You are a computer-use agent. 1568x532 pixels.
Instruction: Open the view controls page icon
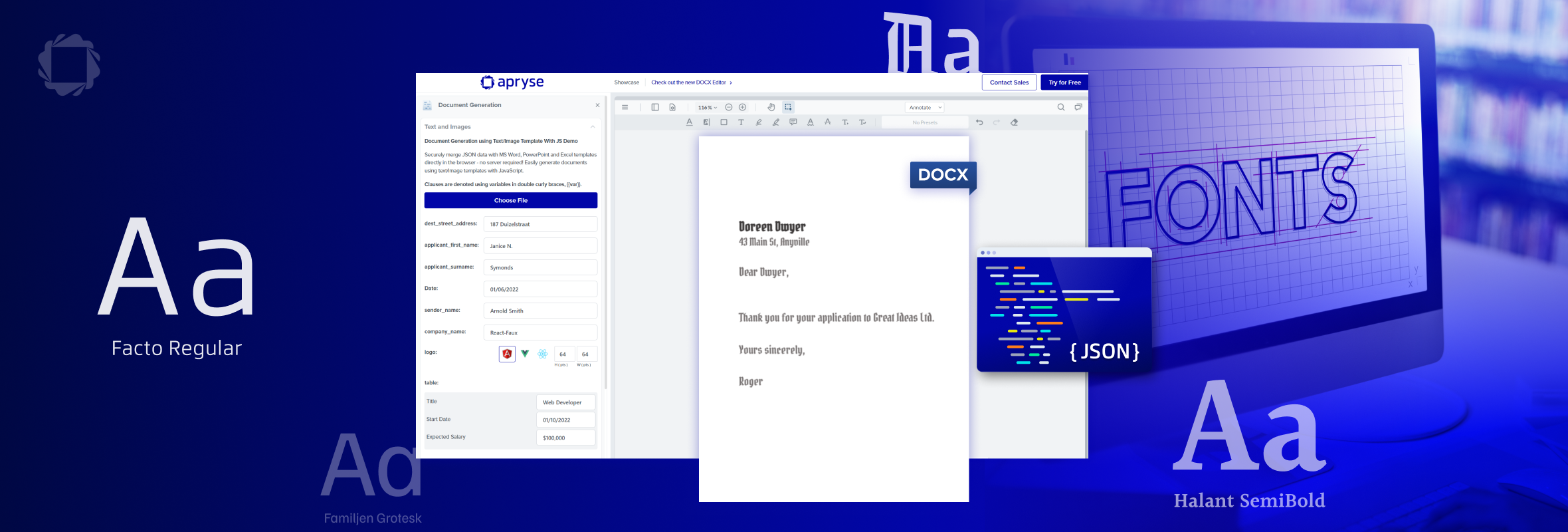click(672, 107)
